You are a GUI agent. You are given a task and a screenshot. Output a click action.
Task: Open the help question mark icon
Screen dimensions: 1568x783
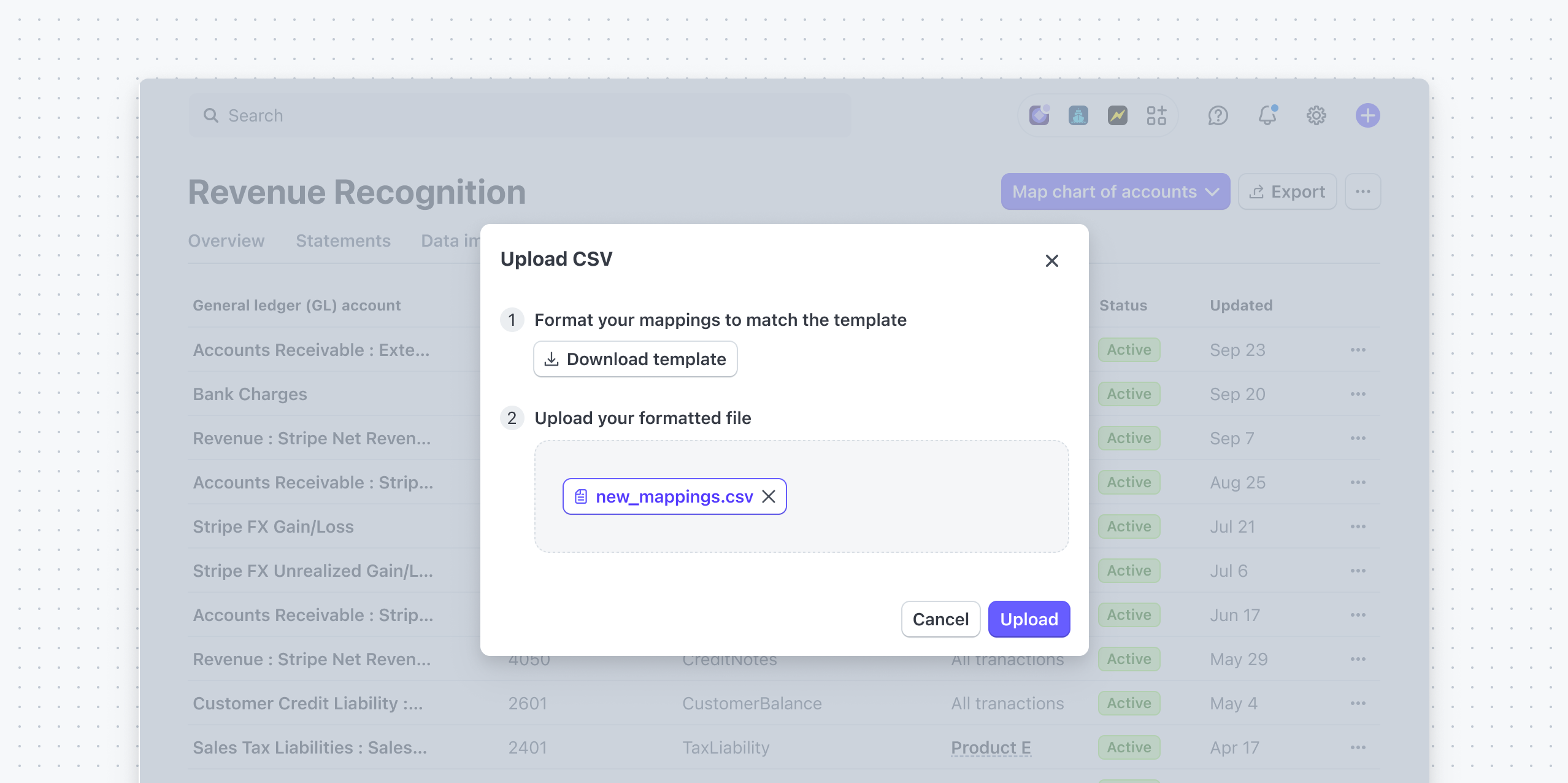(1218, 115)
